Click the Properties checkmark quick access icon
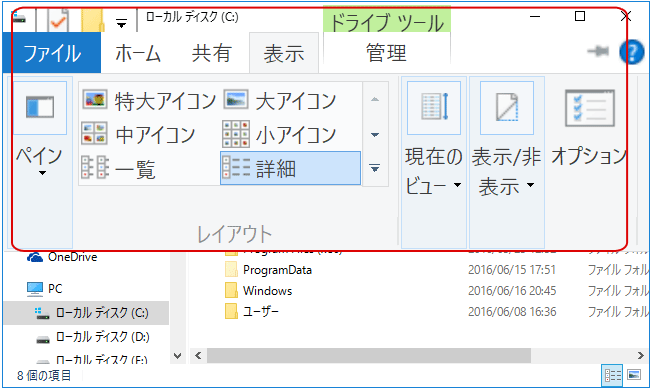Viewport: 653px width, 390px height. click(x=58, y=20)
